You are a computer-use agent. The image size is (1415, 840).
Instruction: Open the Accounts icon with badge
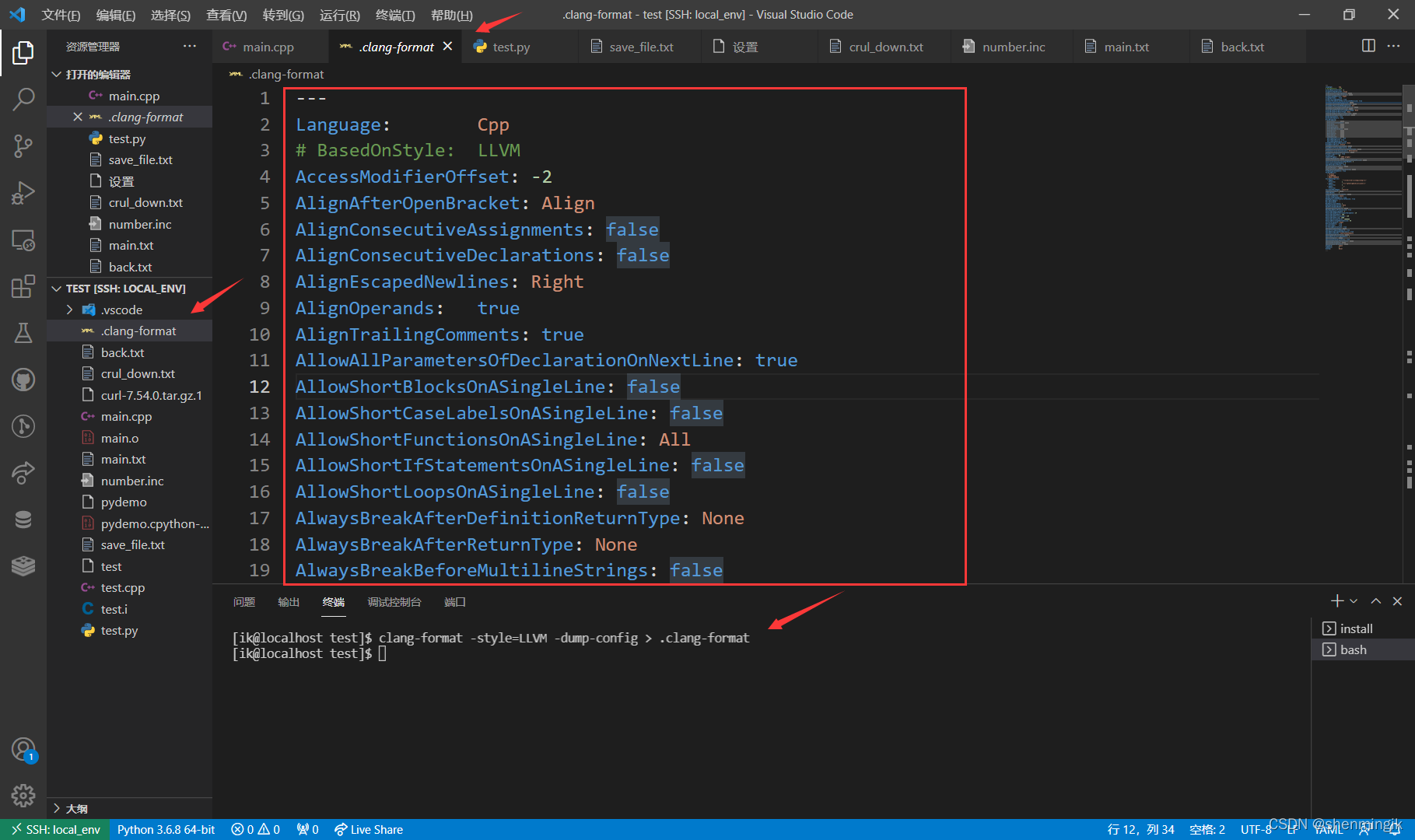23,750
